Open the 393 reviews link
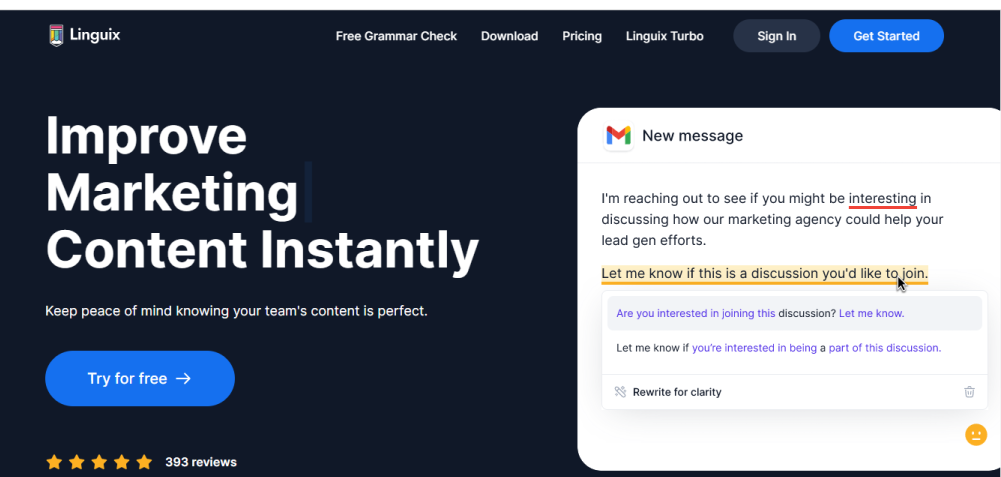 point(200,462)
